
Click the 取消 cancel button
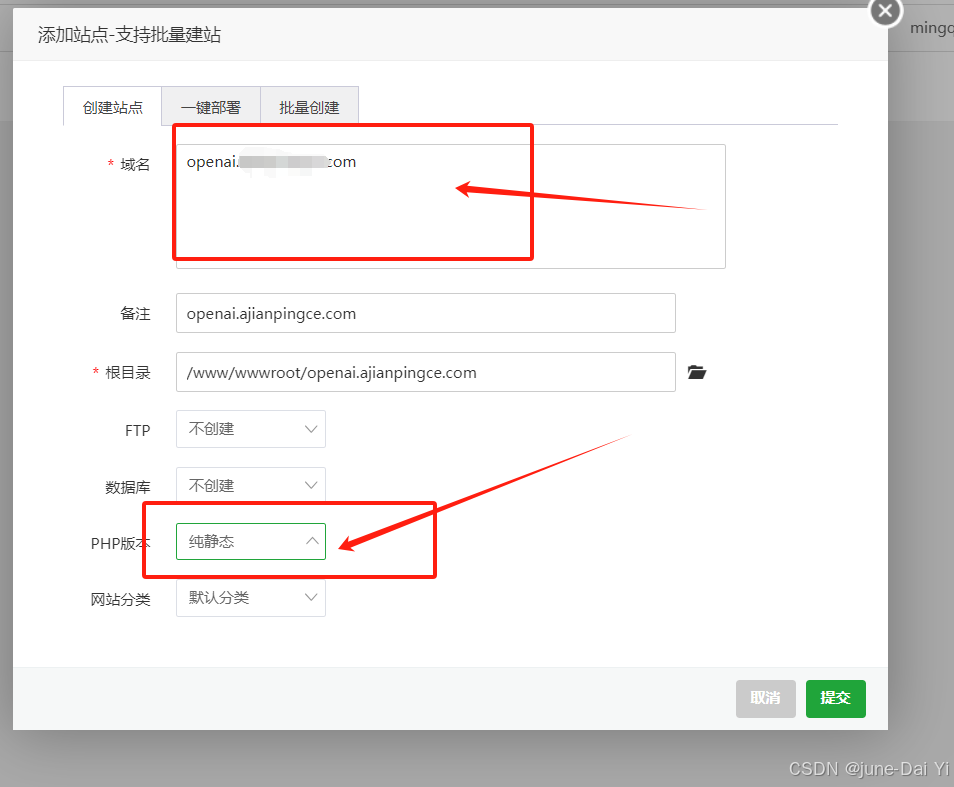click(x=765, y=698)
